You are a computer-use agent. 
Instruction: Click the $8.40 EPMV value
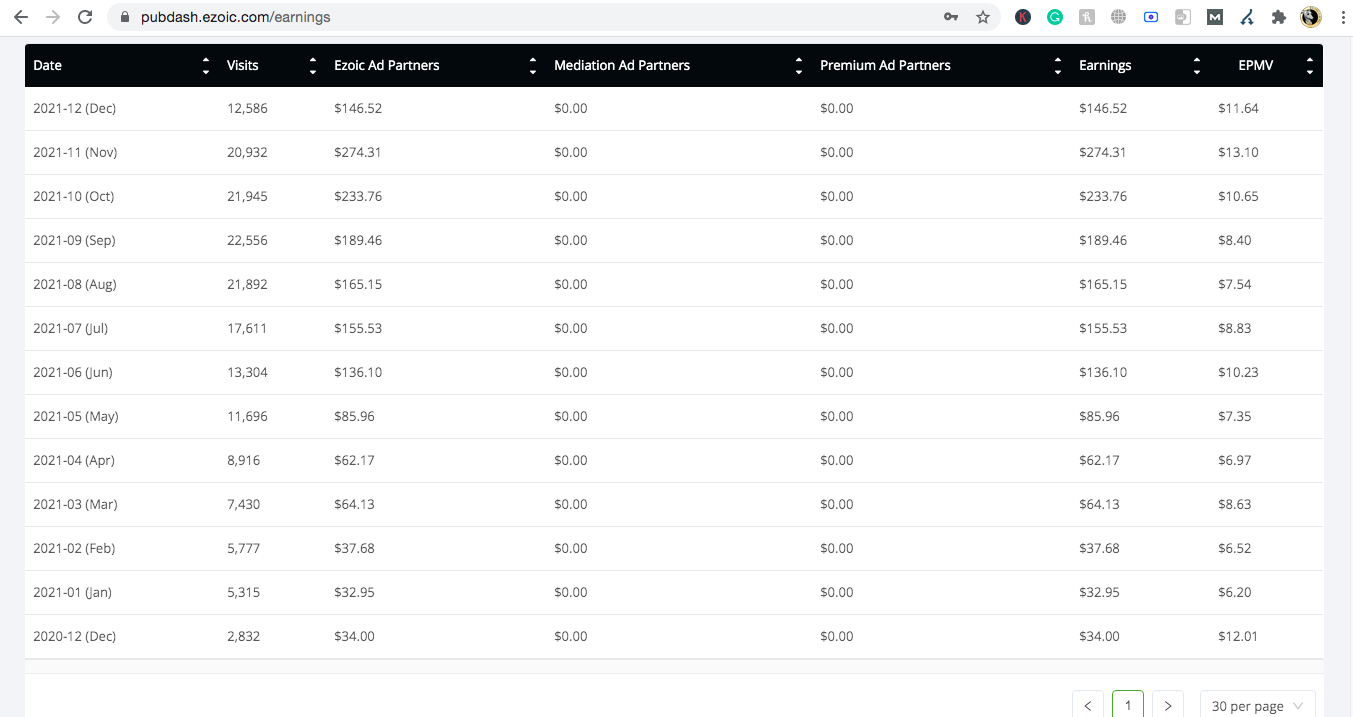coord(1234,240)
